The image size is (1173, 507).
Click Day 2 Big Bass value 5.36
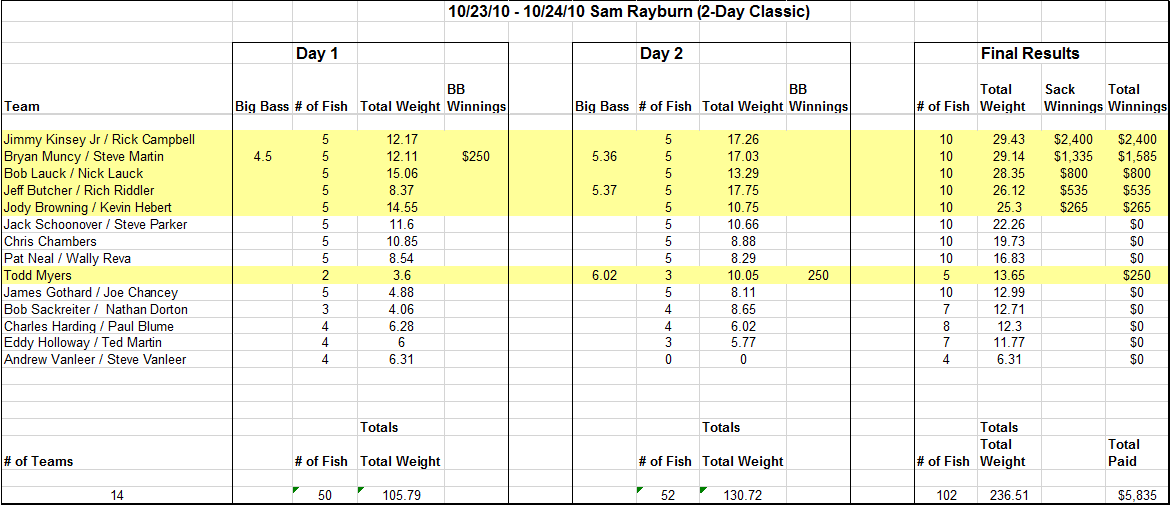pyautogui.click(x=604, y=157)
